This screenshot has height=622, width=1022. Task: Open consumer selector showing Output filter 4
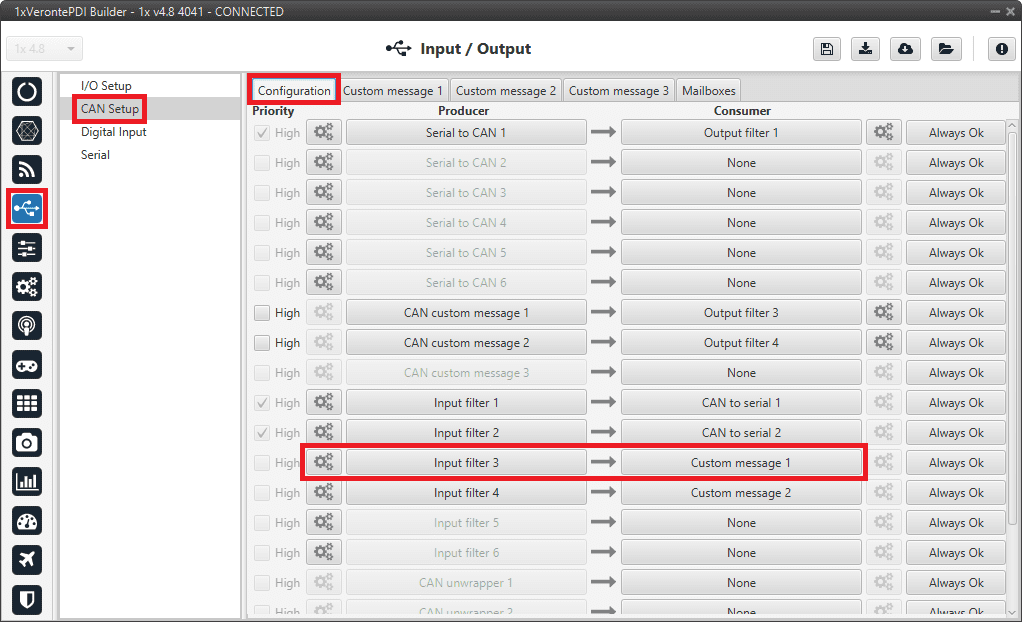coord(741,342)
